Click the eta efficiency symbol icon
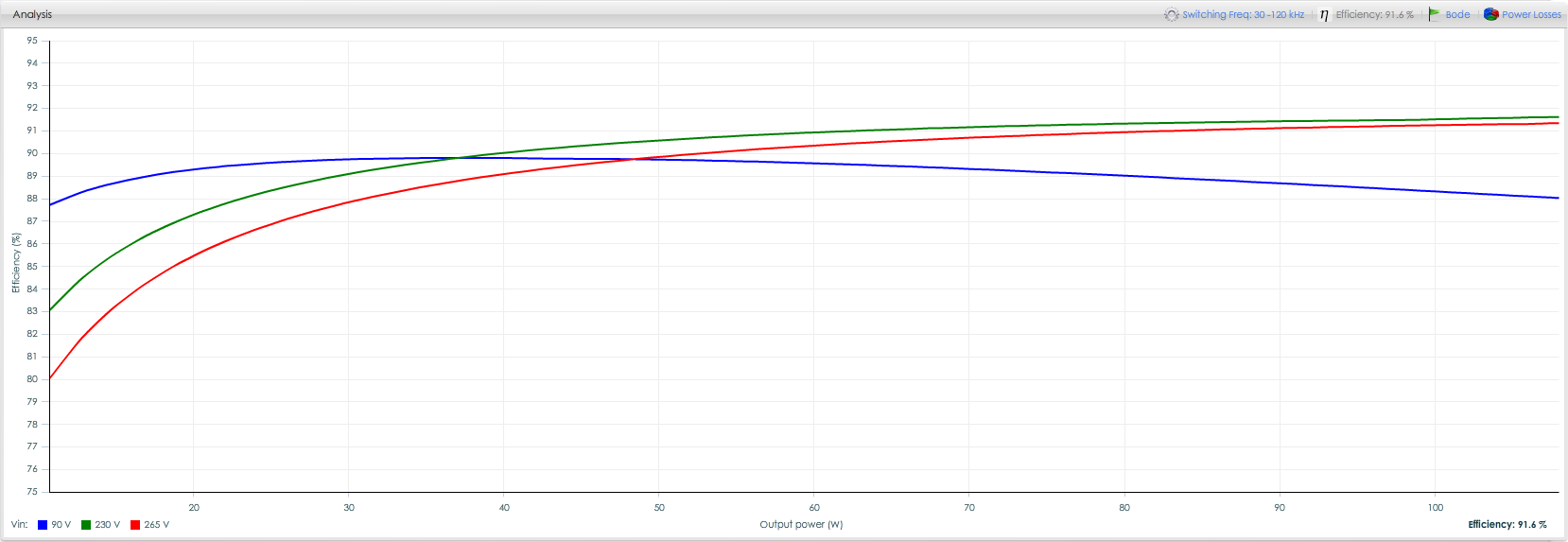The image size is (1568, 542). point(1324,14)
